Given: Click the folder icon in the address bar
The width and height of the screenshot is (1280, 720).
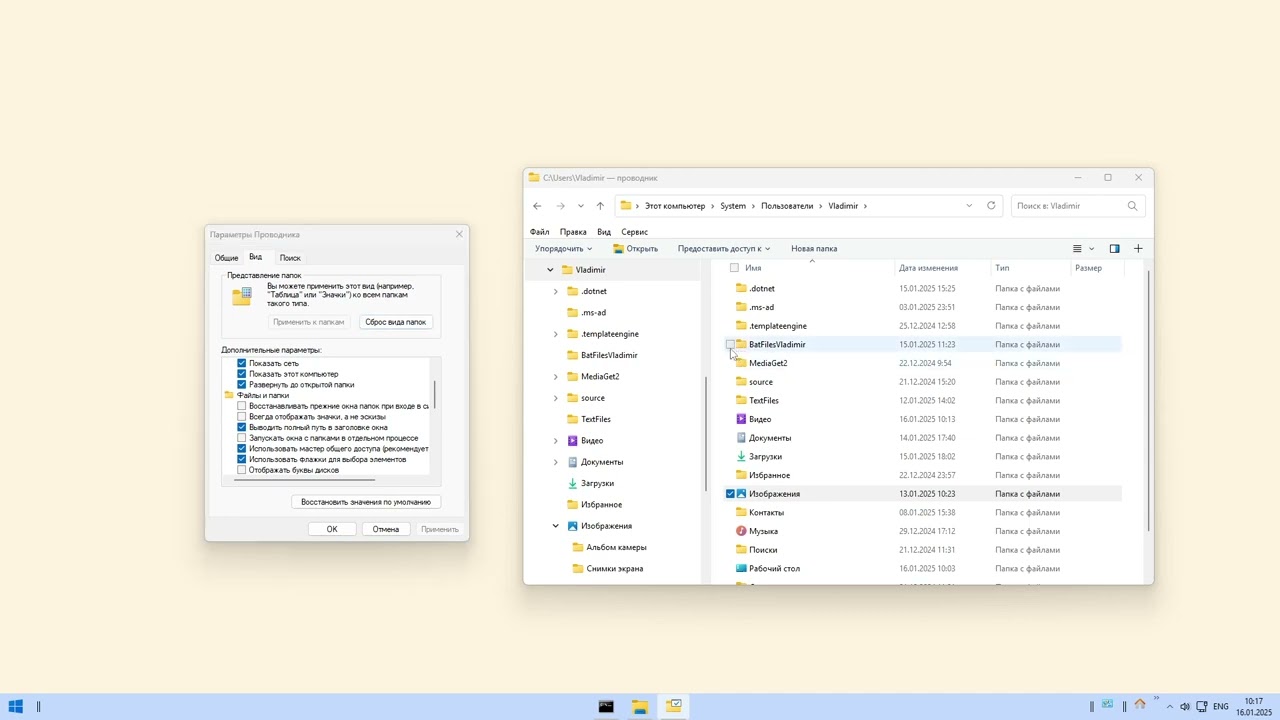Looking at the screenshot, I should tap(626, 206).
